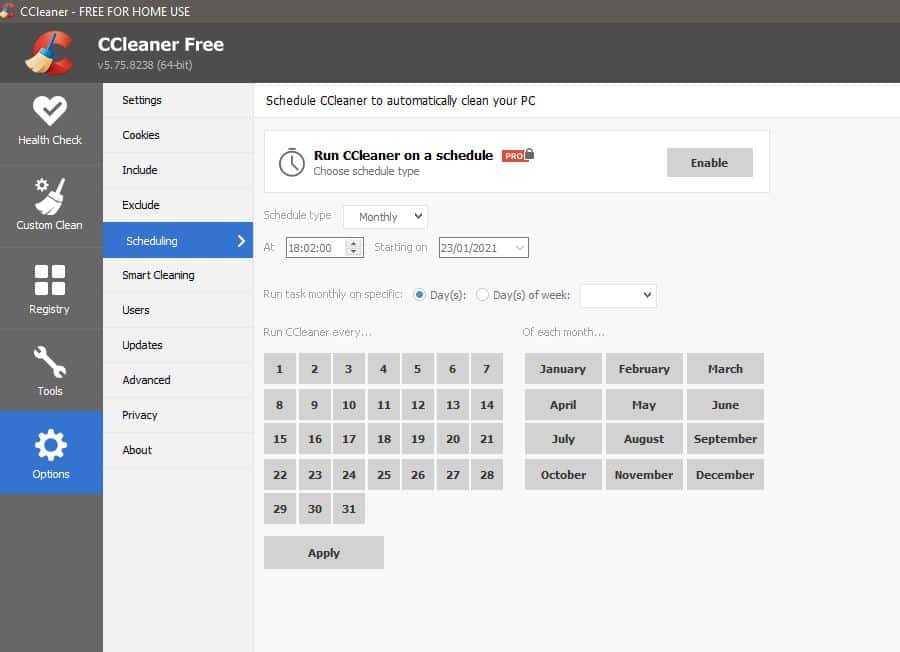Toggle day 14 of the month
This screenshot has width=900, height=652.
[487, 405]
